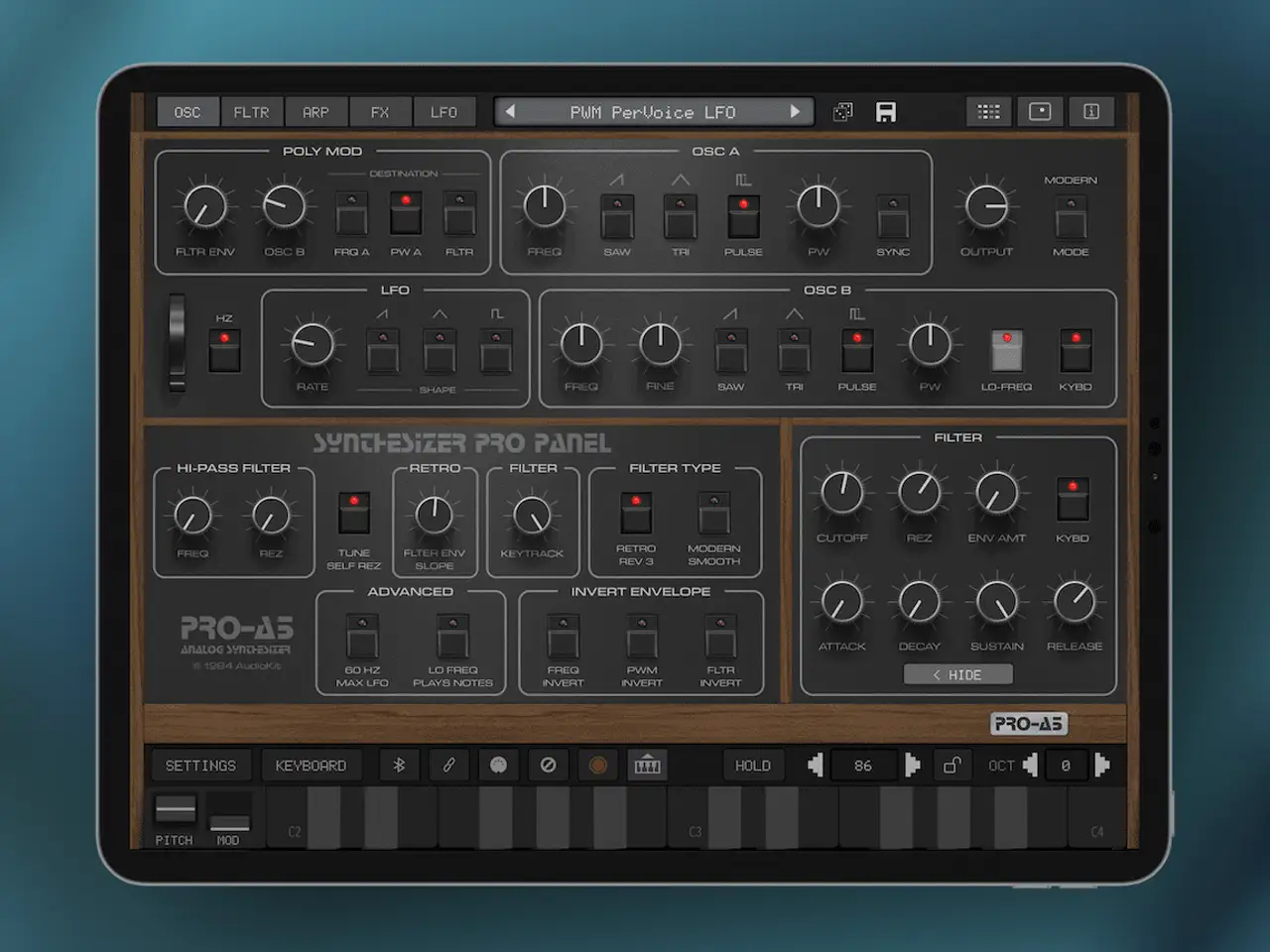1270x952 pixels.
Task: Toggle OSC A SYNC switch
Action: [x=893, y=216]
